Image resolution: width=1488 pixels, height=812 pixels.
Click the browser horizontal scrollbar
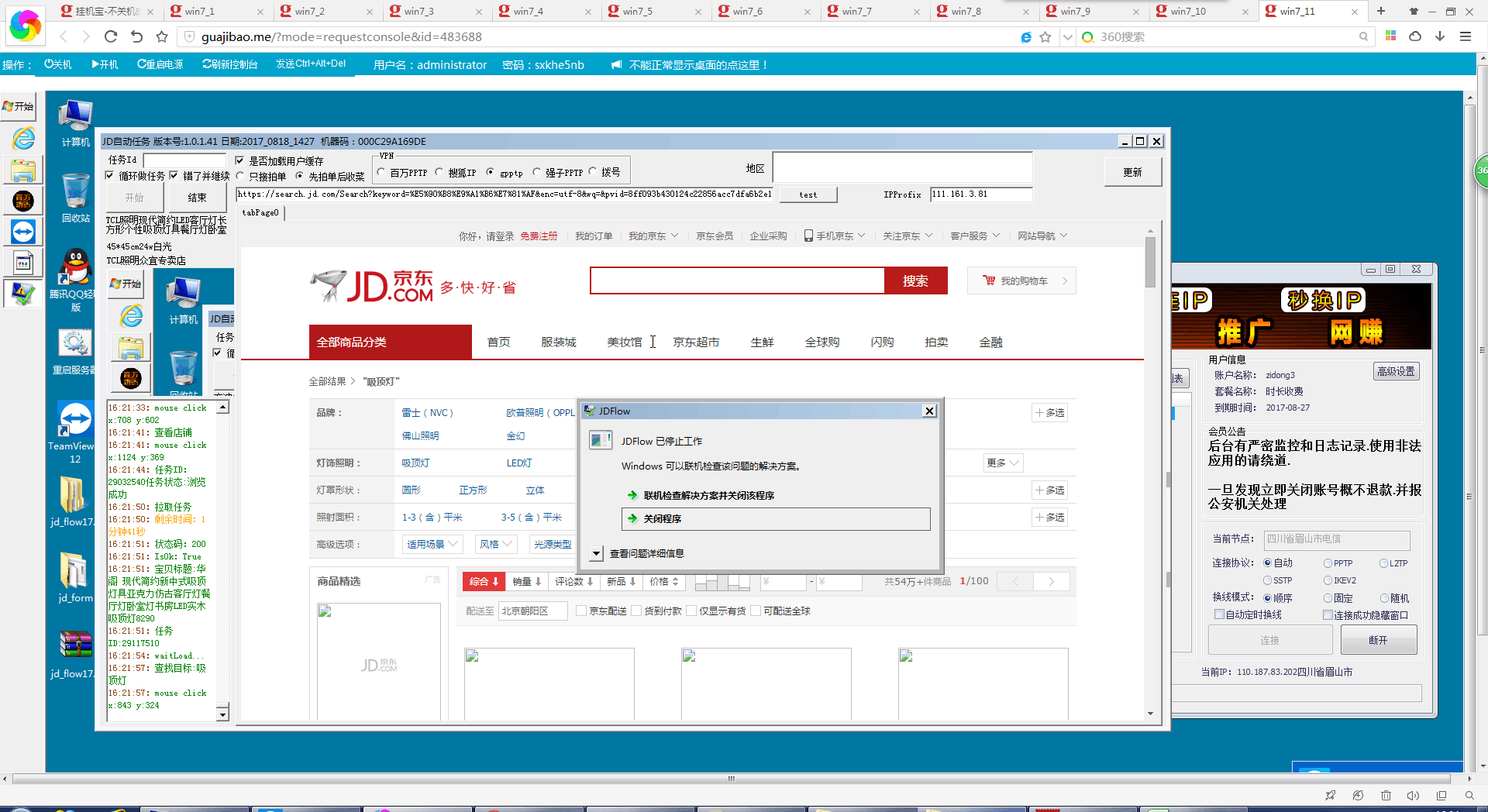[732, 779]
